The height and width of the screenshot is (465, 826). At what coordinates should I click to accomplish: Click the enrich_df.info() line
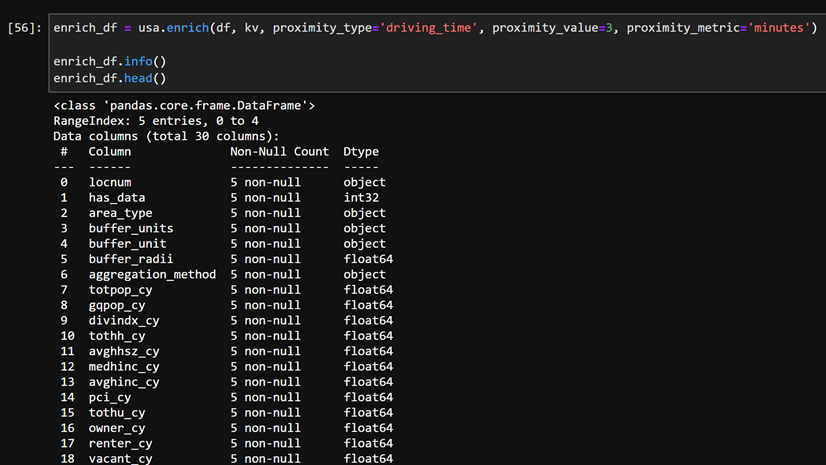(110, 62)
